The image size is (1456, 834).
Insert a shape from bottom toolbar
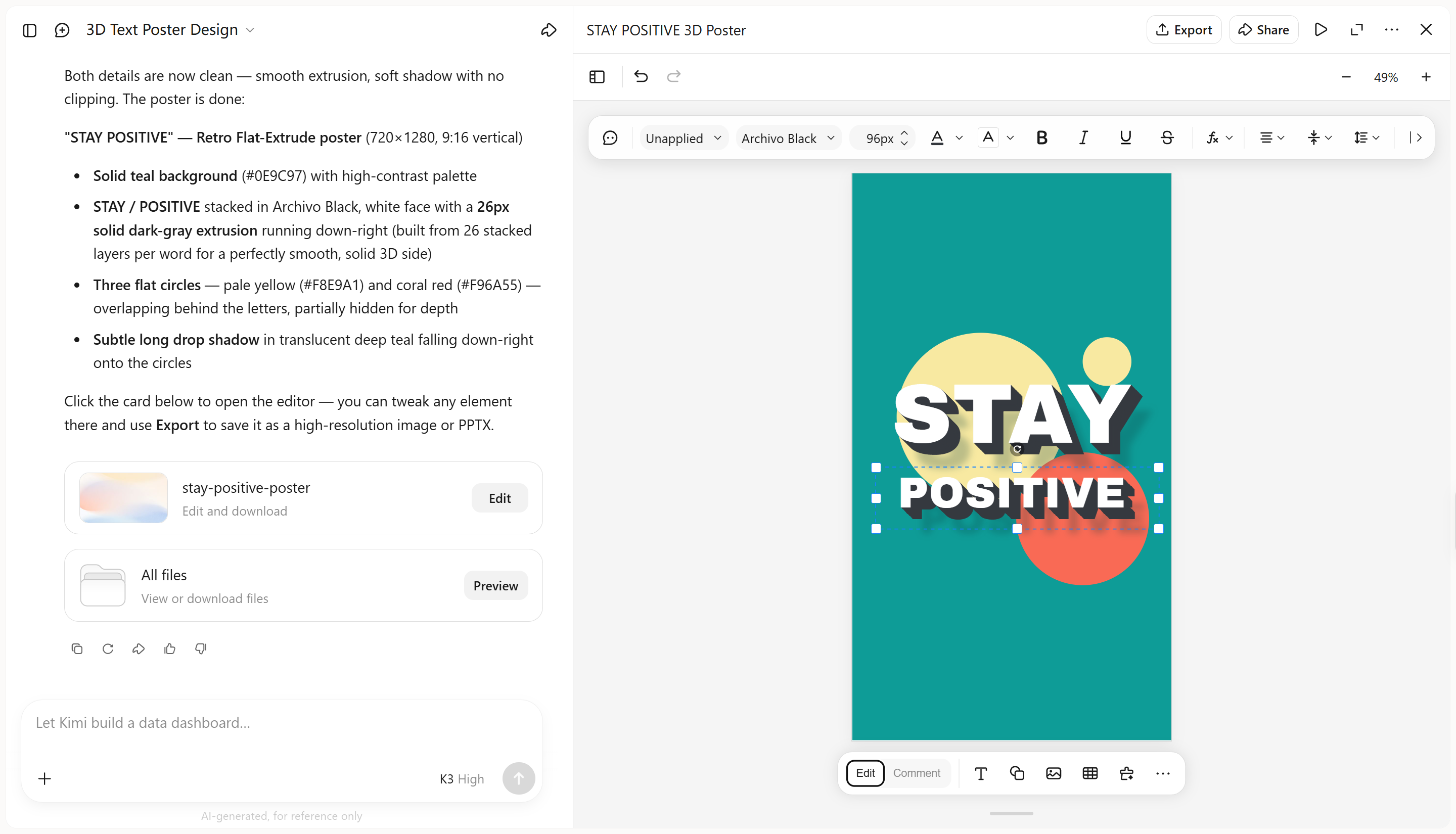[x=1017, y=773]
